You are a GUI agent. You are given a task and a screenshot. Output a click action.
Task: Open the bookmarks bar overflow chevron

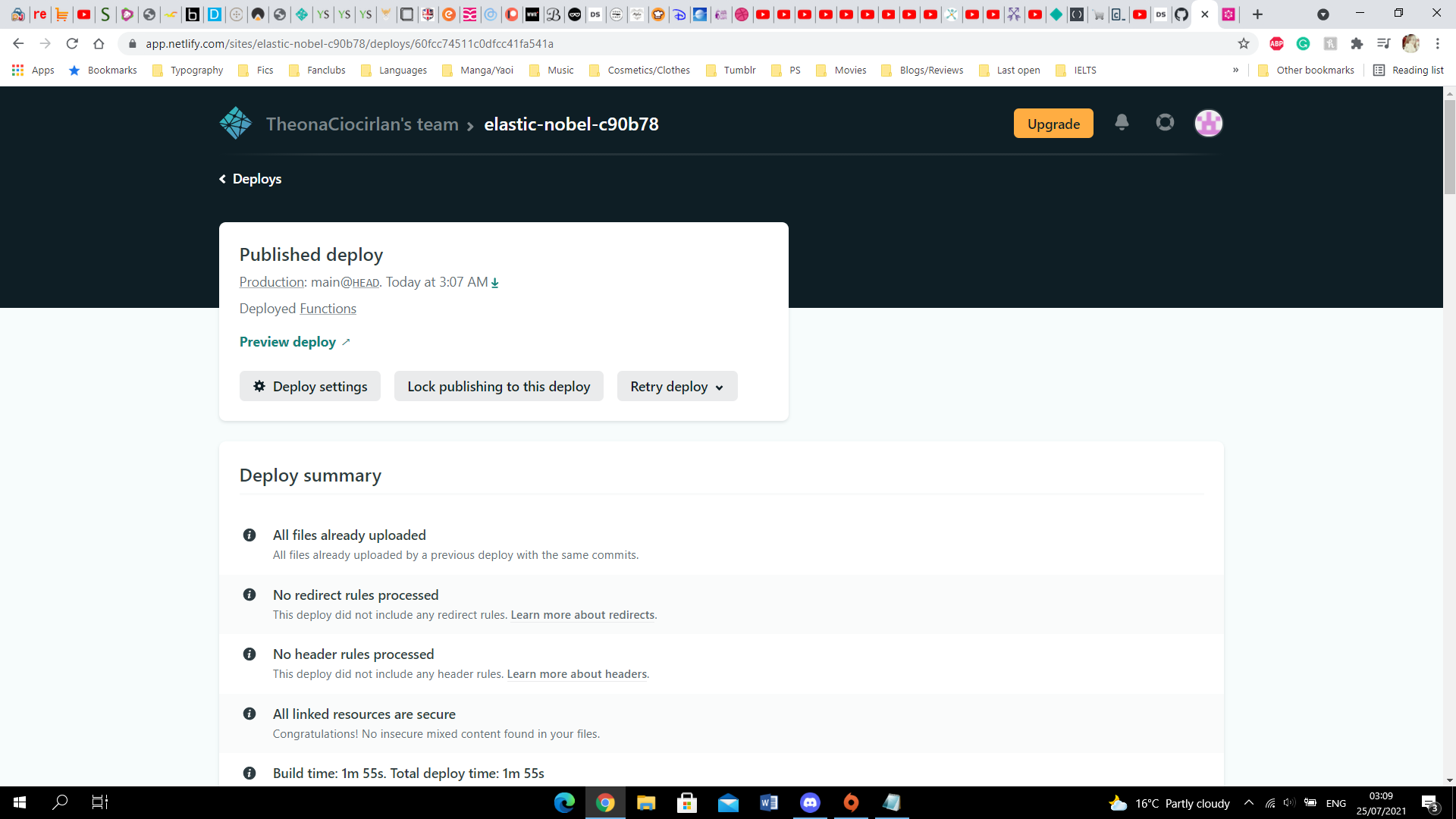[1235, 70]
